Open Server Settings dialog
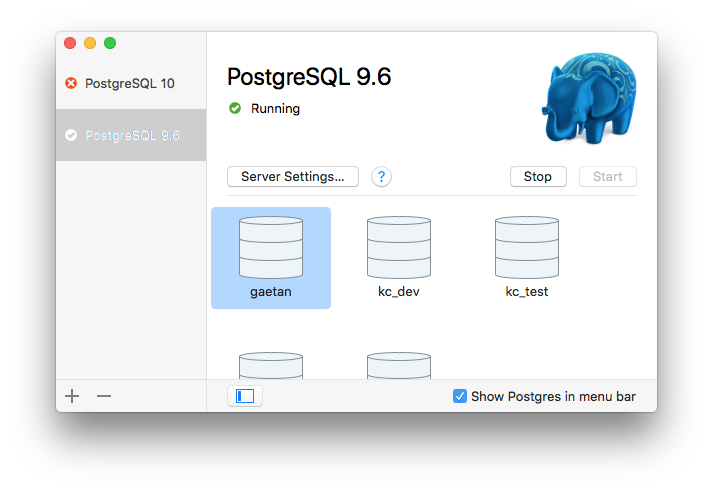Image resolution: width=713 pixels, height=492 pixels. pos(293,177)
